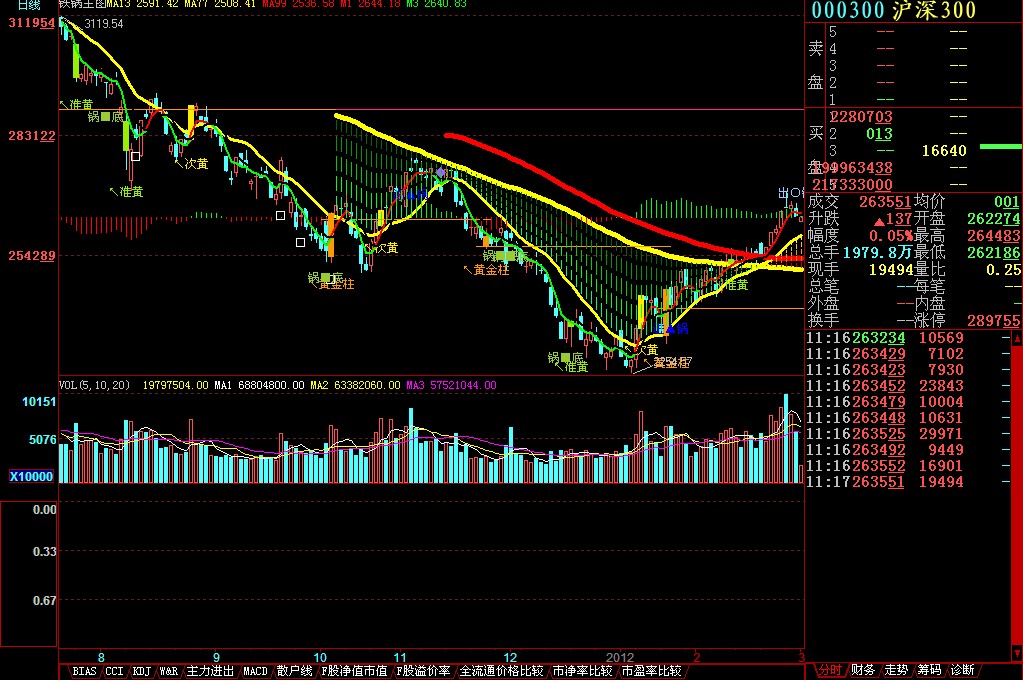Click the CCI indicator tab

click(x=114, y=671)
